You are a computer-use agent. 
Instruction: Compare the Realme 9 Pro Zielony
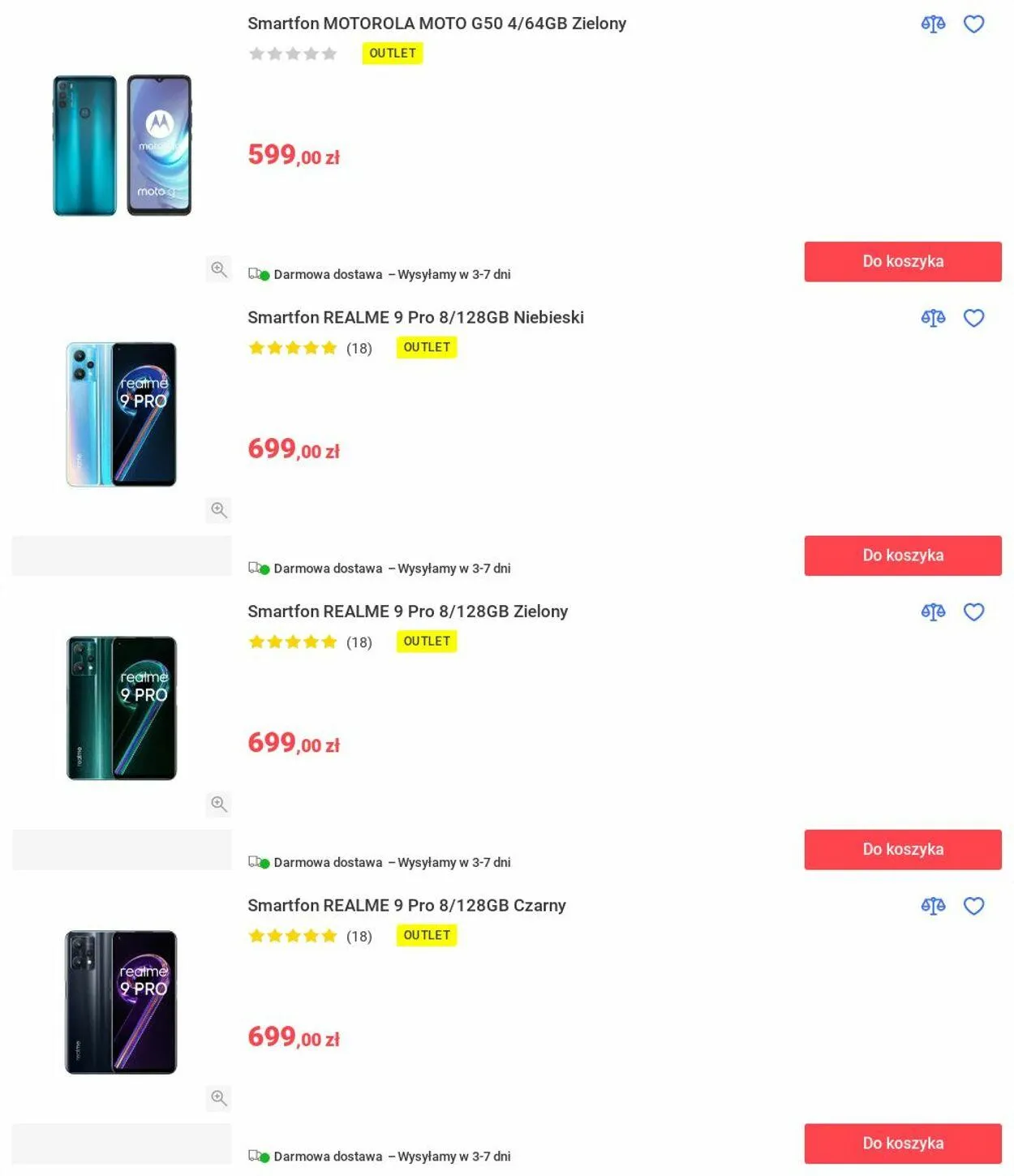(x=933, y=612)
